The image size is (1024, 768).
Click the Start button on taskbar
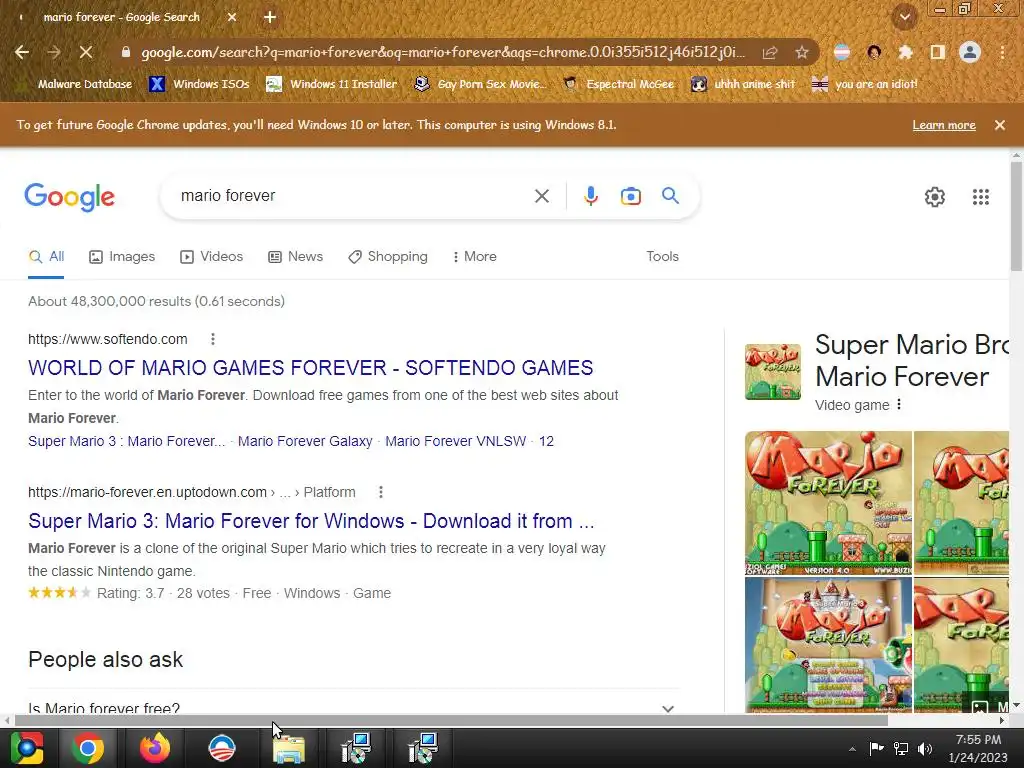coord(26,748)
